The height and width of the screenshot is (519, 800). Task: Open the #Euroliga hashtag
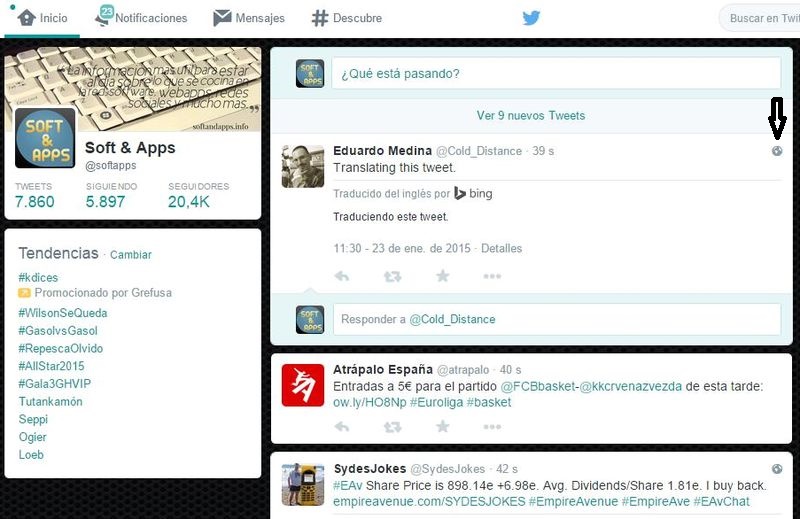pyautogui.click(x=436, y=403)
